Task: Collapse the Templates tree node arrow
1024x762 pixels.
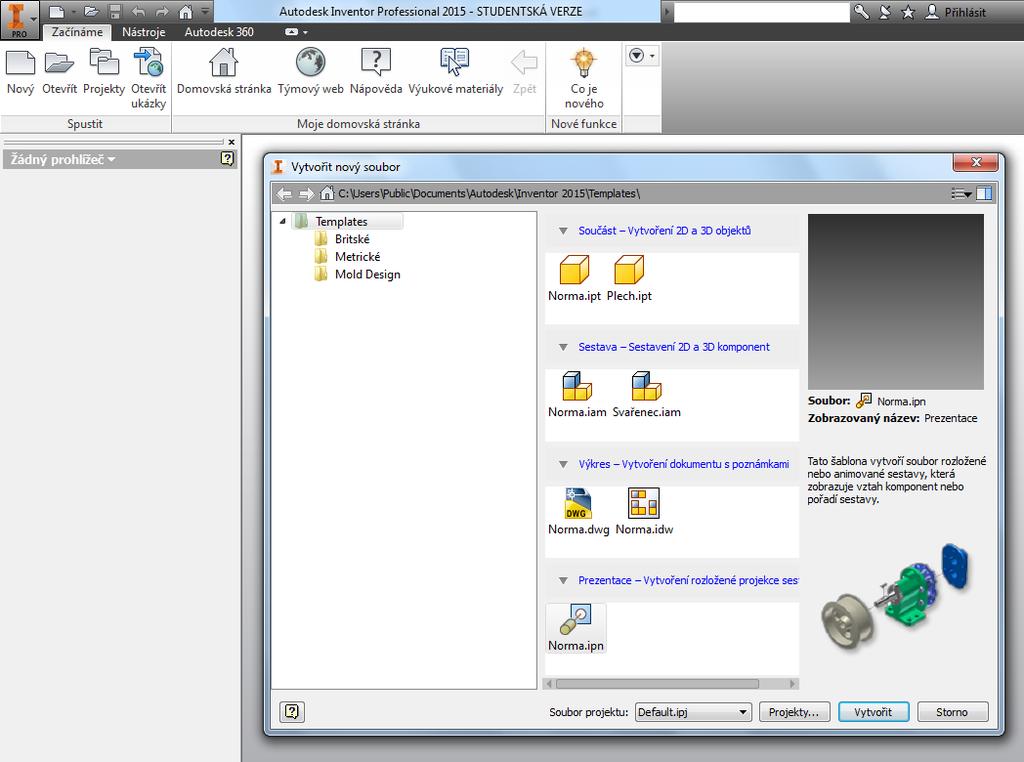Action: [283, 221]
